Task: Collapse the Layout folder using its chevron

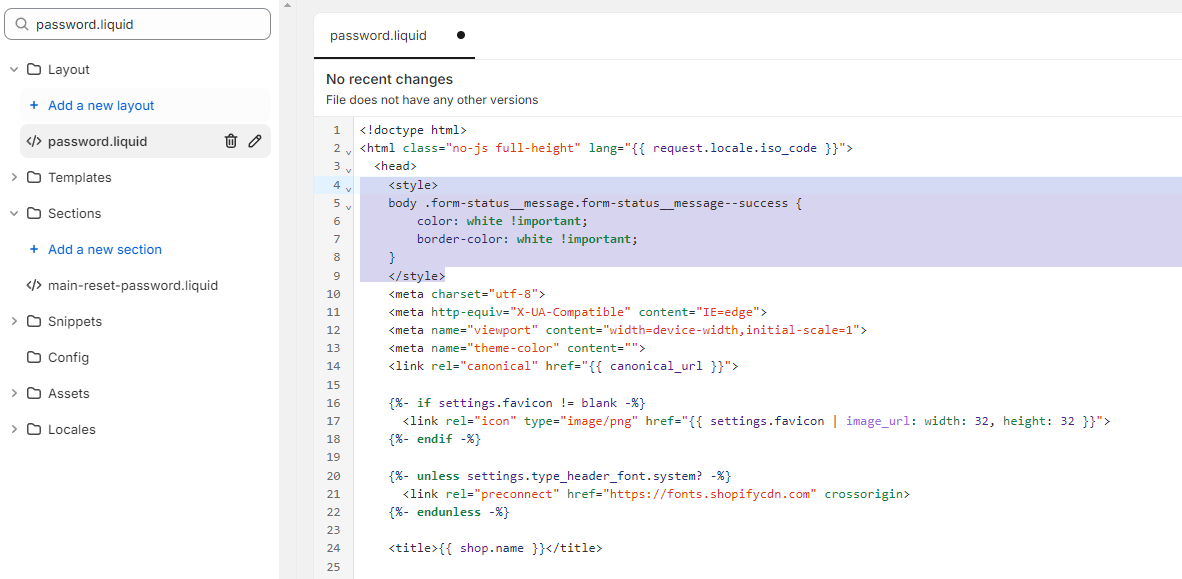Action: point(14,69)
